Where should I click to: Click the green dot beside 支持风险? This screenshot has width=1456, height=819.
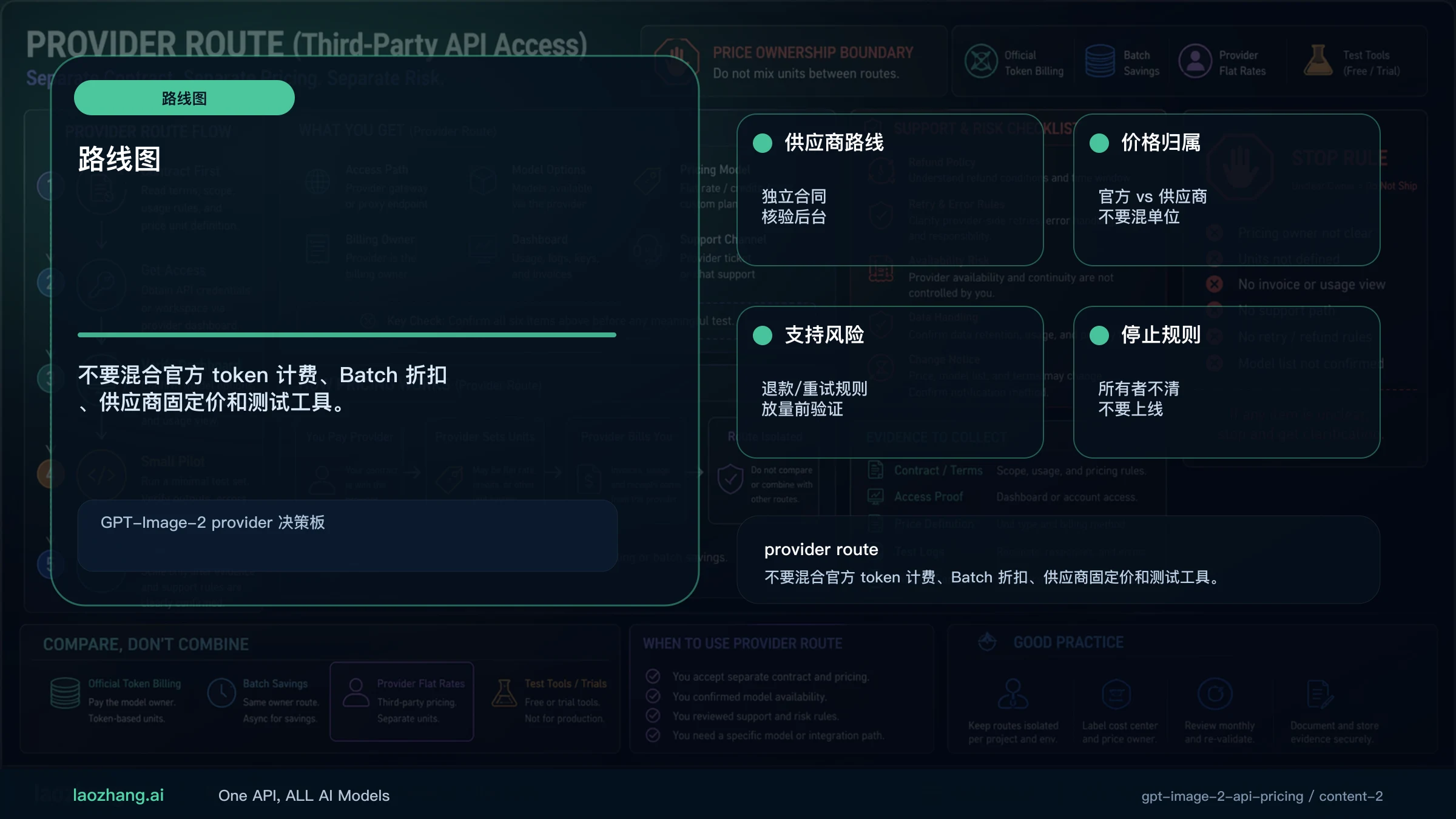click(x=763, y=335)
